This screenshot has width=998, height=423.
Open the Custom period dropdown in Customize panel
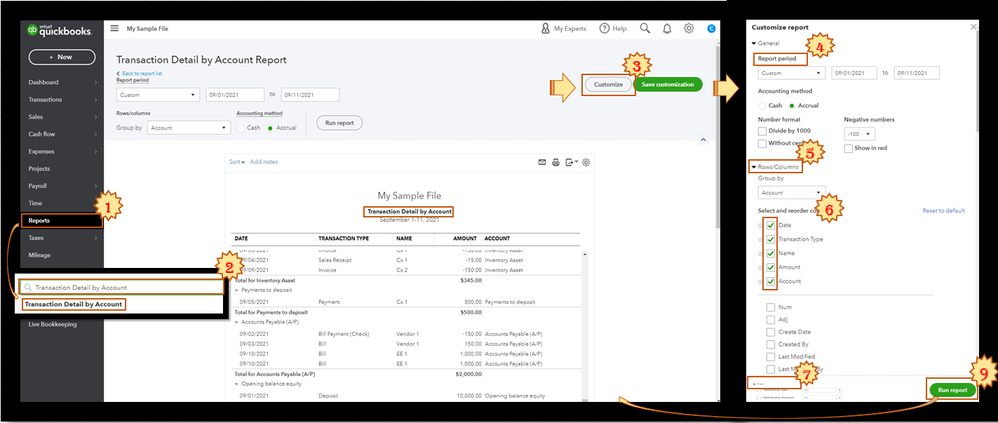point(792,73)
